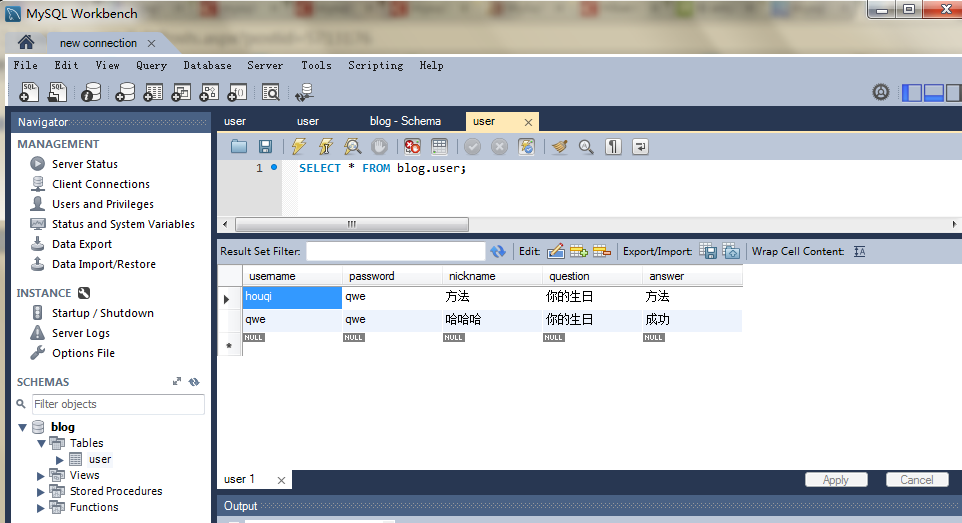The image size is (962, 523).
Task: Open the Database menu
Action: 207,65
